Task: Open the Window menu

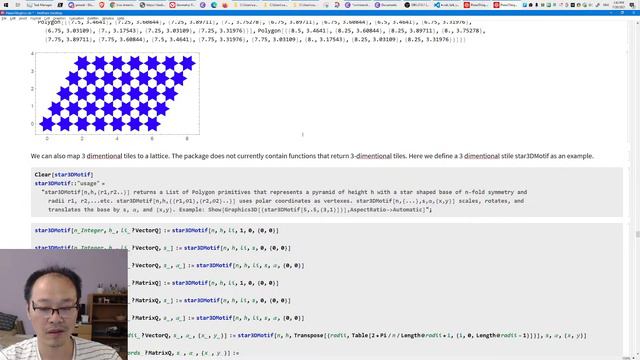Action: coord(108,18)
